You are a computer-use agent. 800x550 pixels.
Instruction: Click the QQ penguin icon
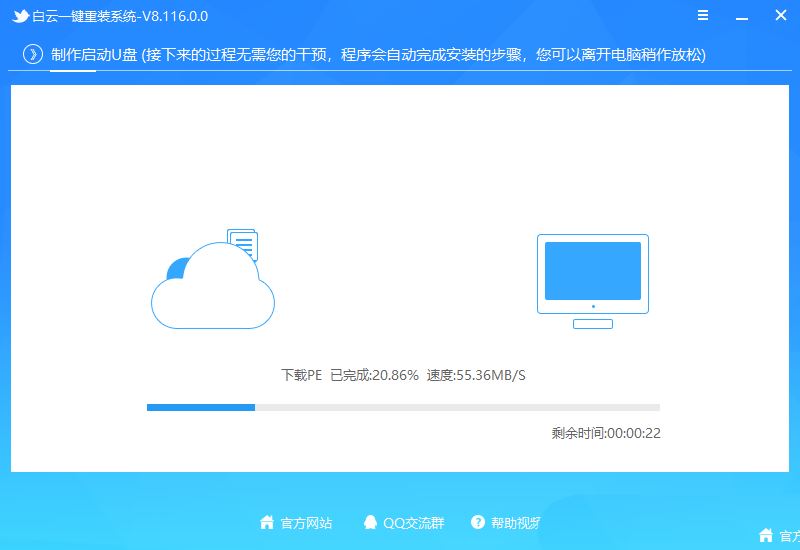pyautogui.click(x=370, y=522)
